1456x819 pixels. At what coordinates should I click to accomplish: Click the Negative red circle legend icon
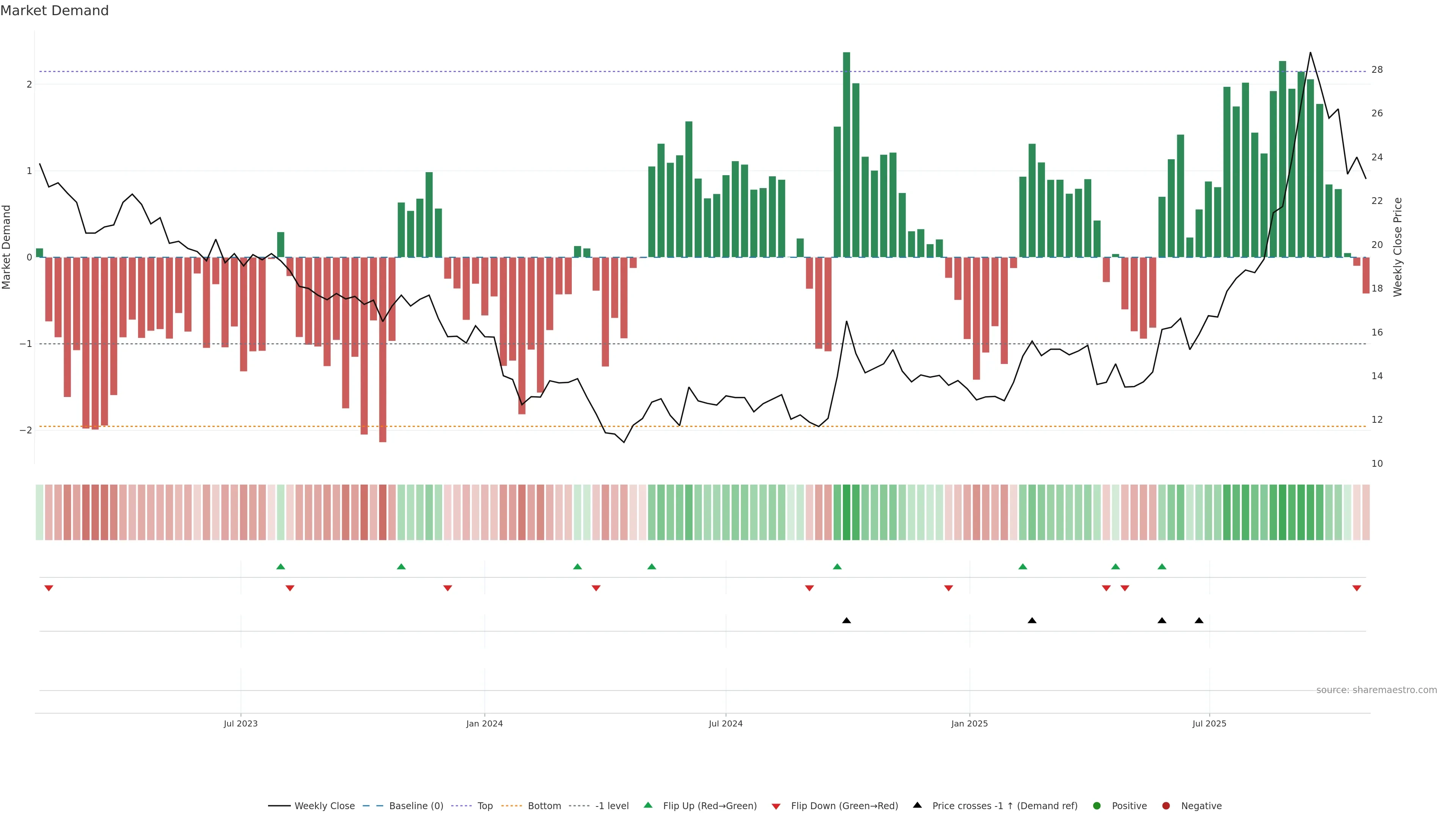[x=1166, y=806]
